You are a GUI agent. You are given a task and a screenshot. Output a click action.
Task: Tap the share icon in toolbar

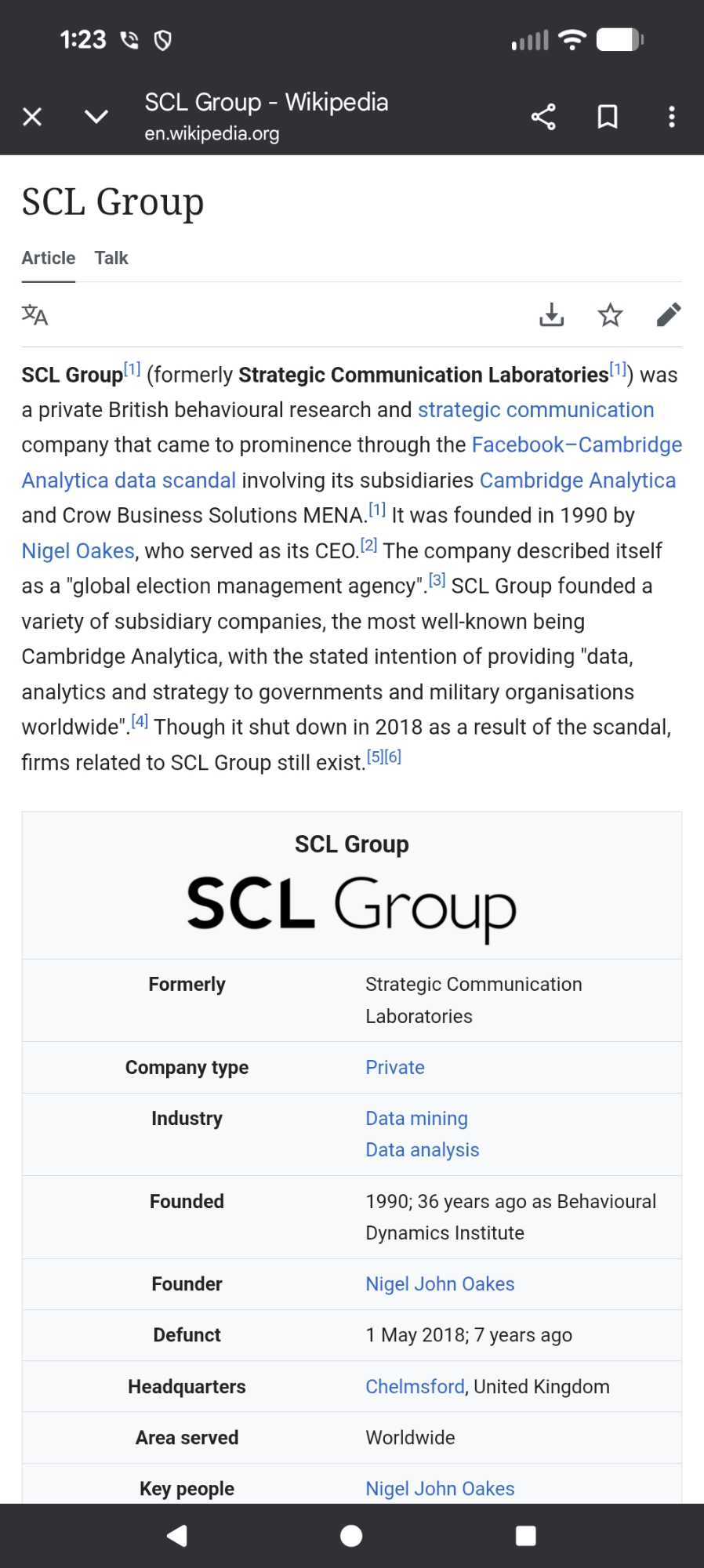[543, 117]
